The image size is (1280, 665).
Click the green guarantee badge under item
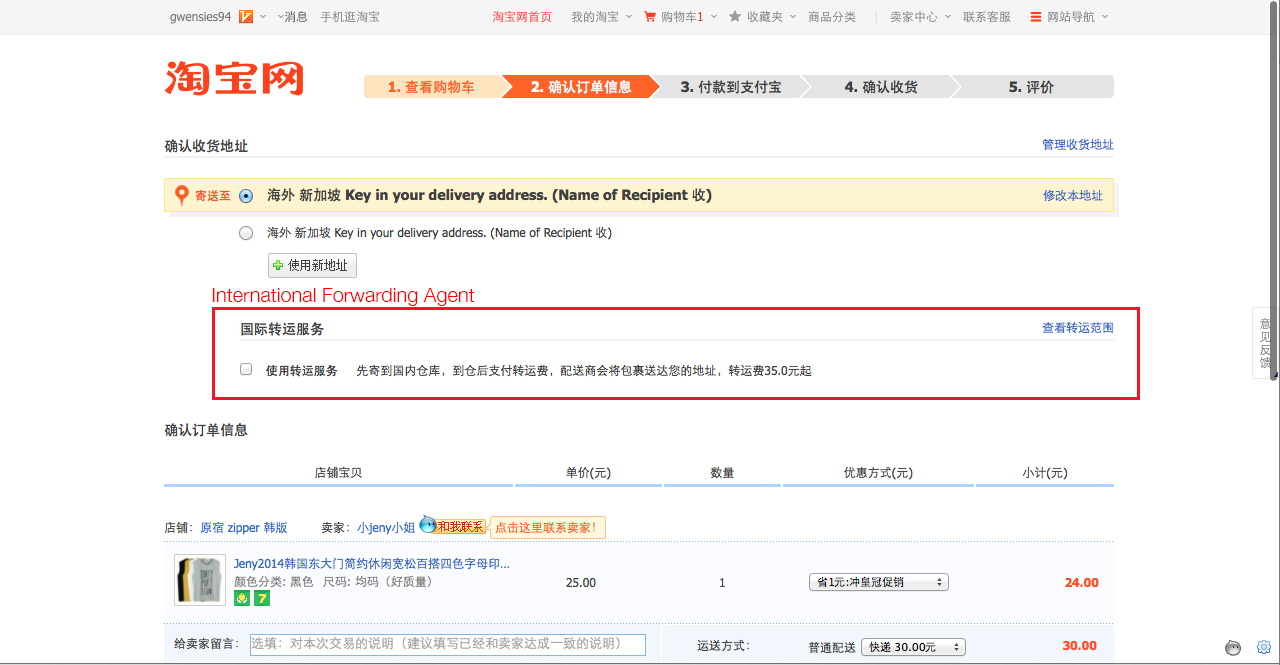242,598
